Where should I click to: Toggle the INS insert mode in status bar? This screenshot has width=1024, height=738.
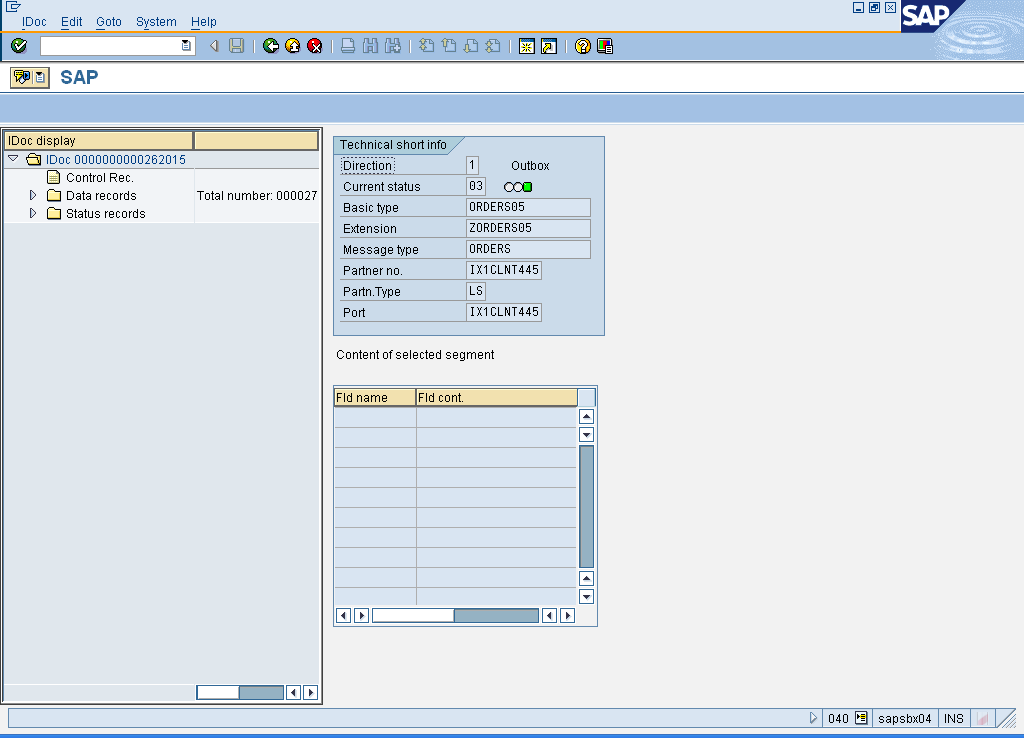coord(953,718)
